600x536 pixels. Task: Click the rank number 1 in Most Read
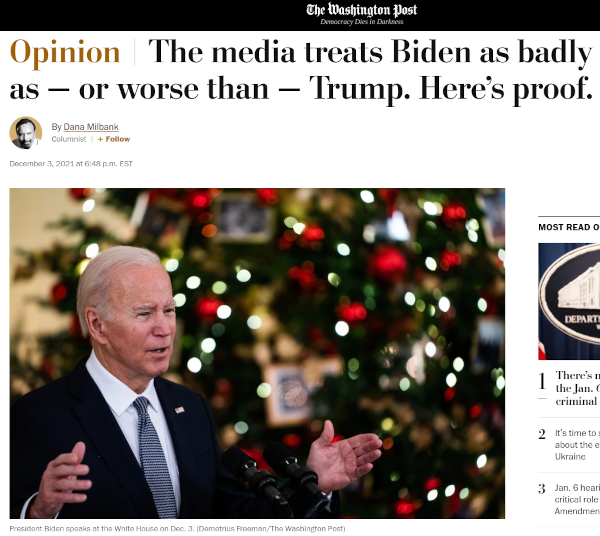(x=542, y=381)
